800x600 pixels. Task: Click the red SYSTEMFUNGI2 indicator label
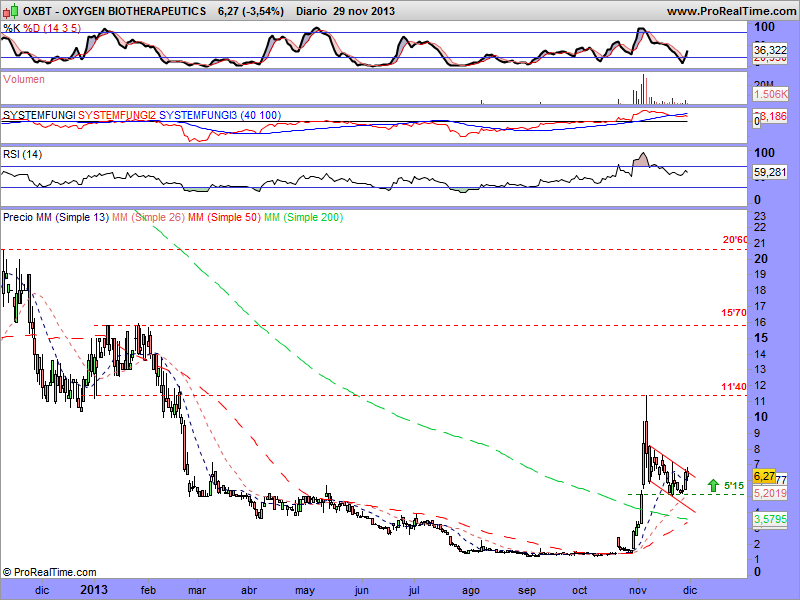(x=117, y=115)
